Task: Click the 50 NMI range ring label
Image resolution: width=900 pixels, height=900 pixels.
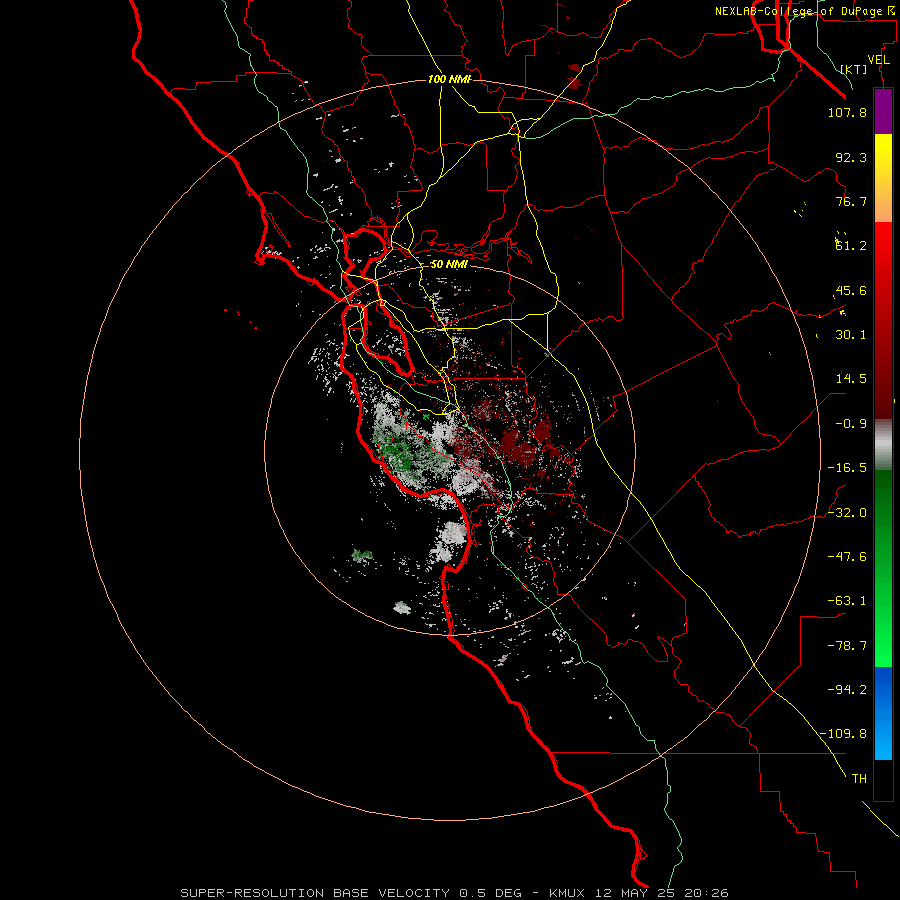Action: pos(449,265)
